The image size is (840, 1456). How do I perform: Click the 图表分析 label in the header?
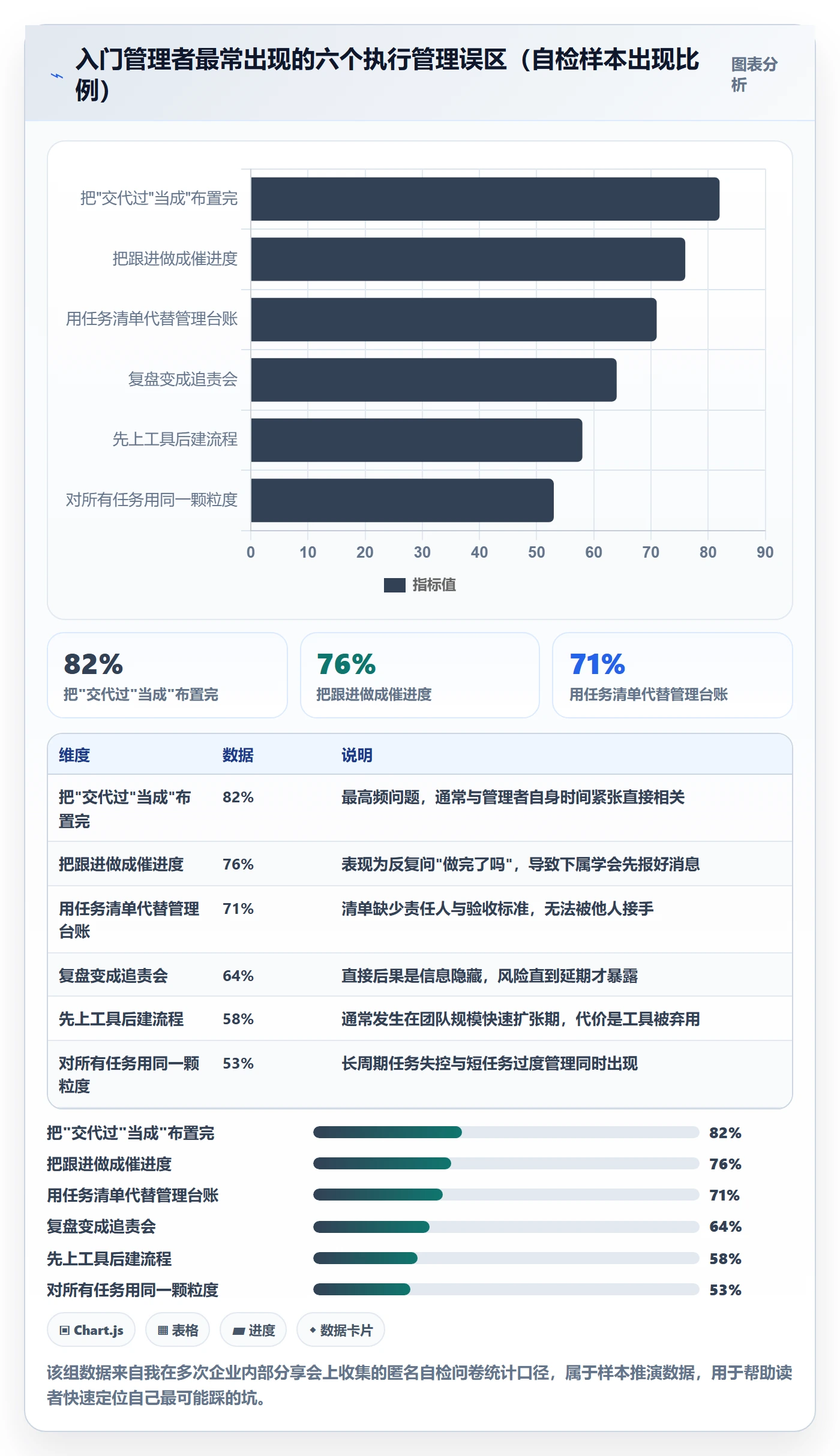pyautogui.click(x=754, y=74)
